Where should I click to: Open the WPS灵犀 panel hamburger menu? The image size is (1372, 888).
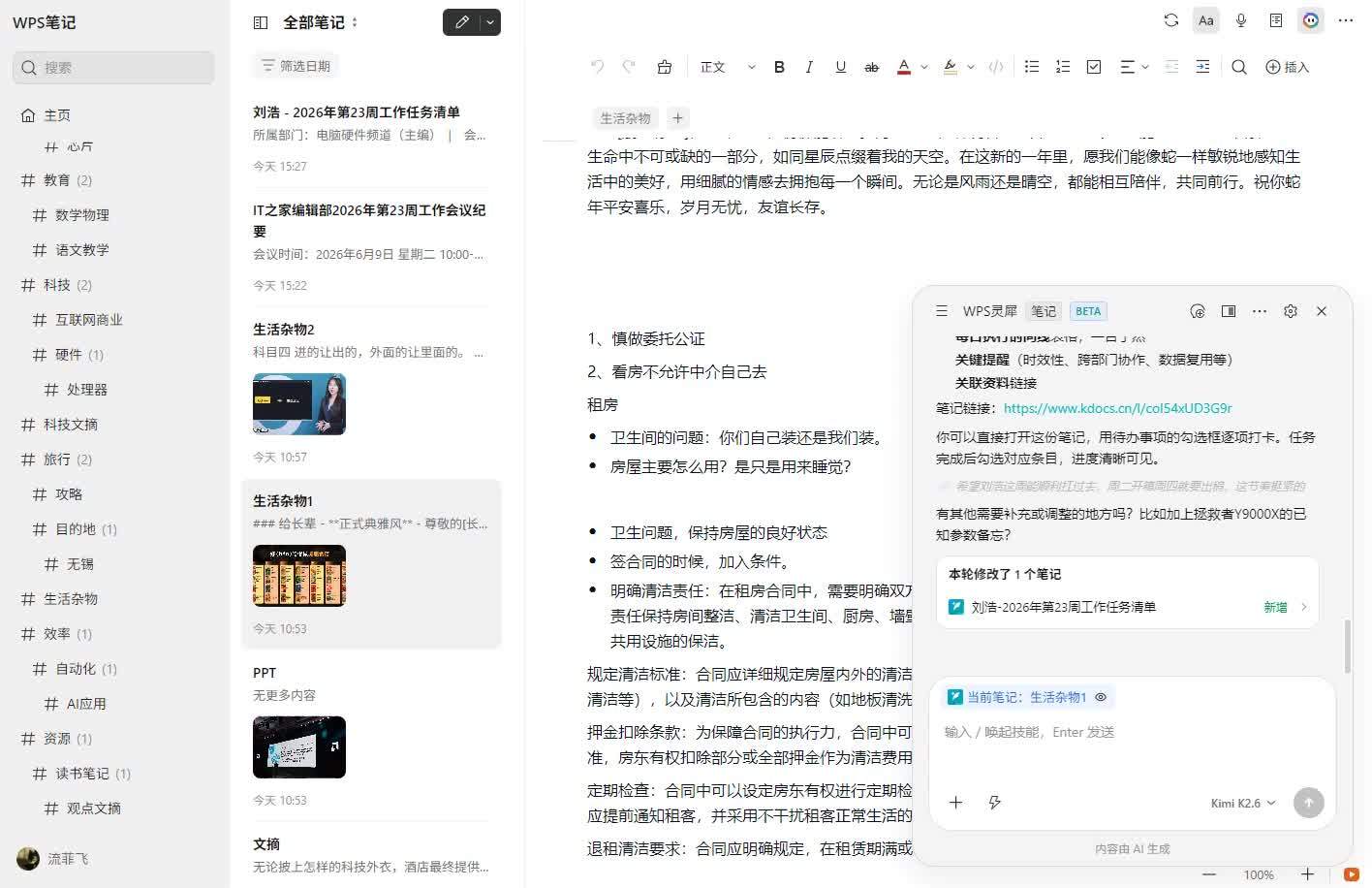pos(941,311)
